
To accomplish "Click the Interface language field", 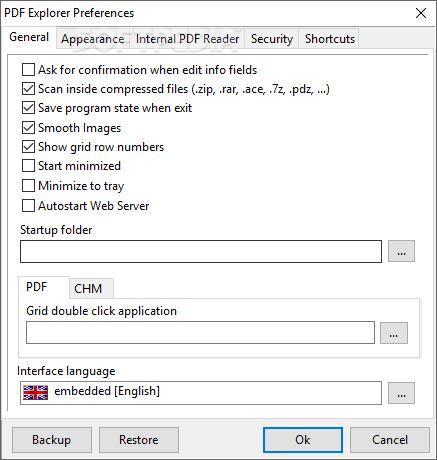I will 201,393.
